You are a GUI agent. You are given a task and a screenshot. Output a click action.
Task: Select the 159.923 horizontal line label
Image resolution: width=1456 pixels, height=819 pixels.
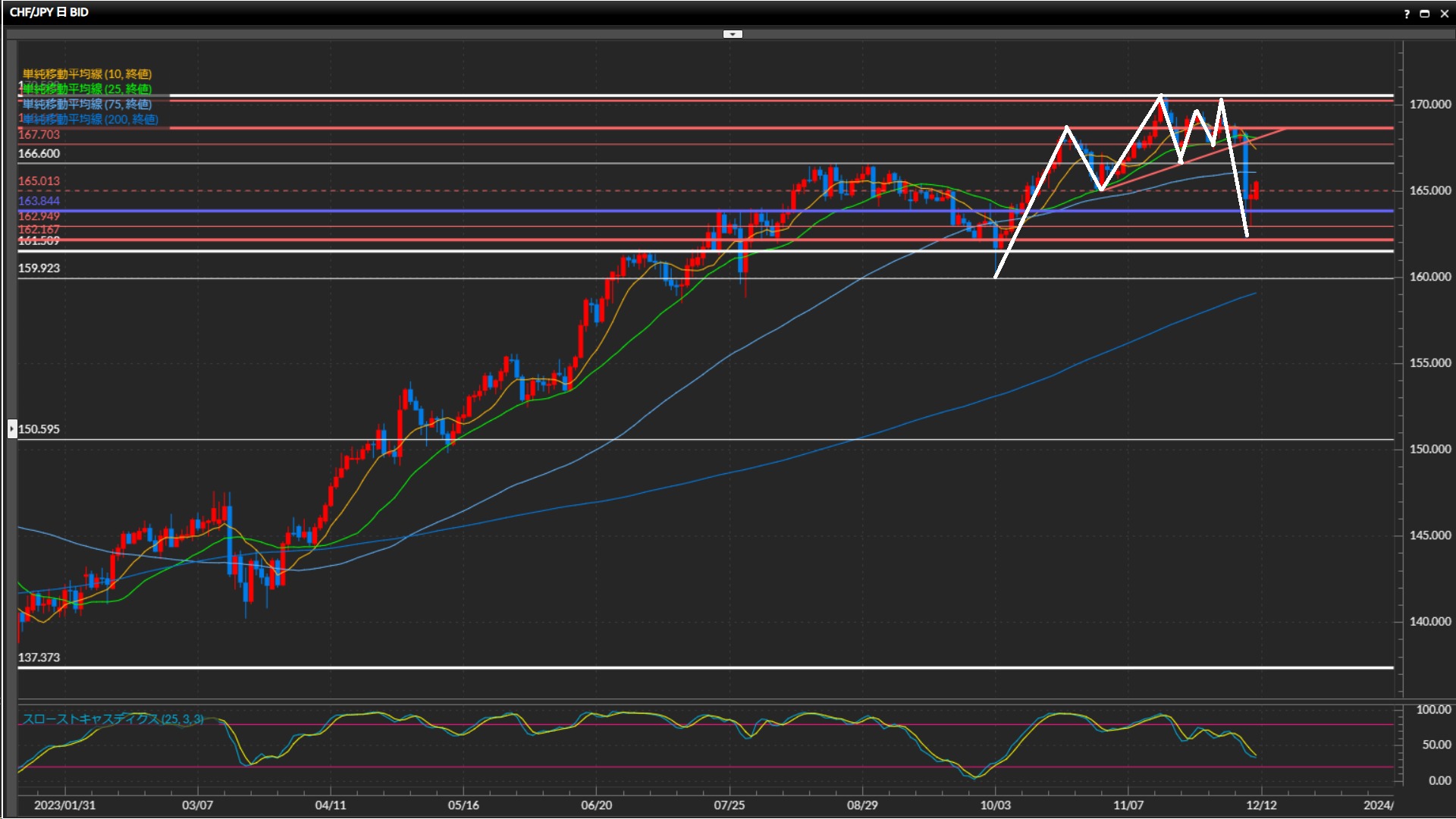coord(39,268)
